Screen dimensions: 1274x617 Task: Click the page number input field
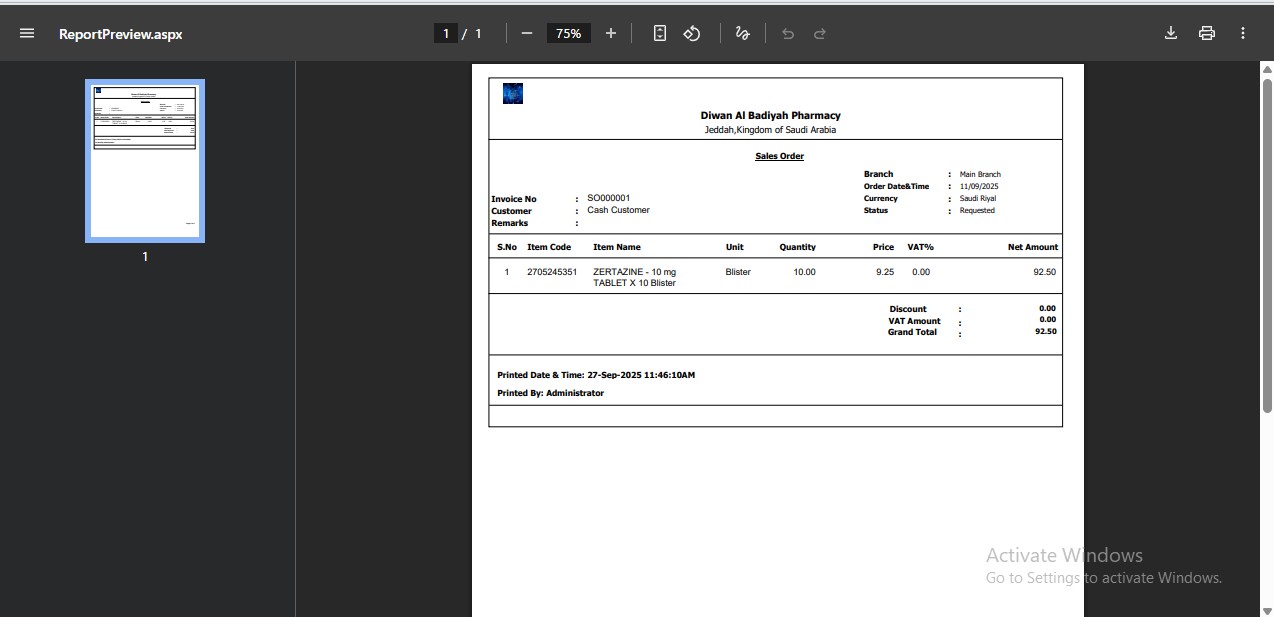click(x=445, y=34)
